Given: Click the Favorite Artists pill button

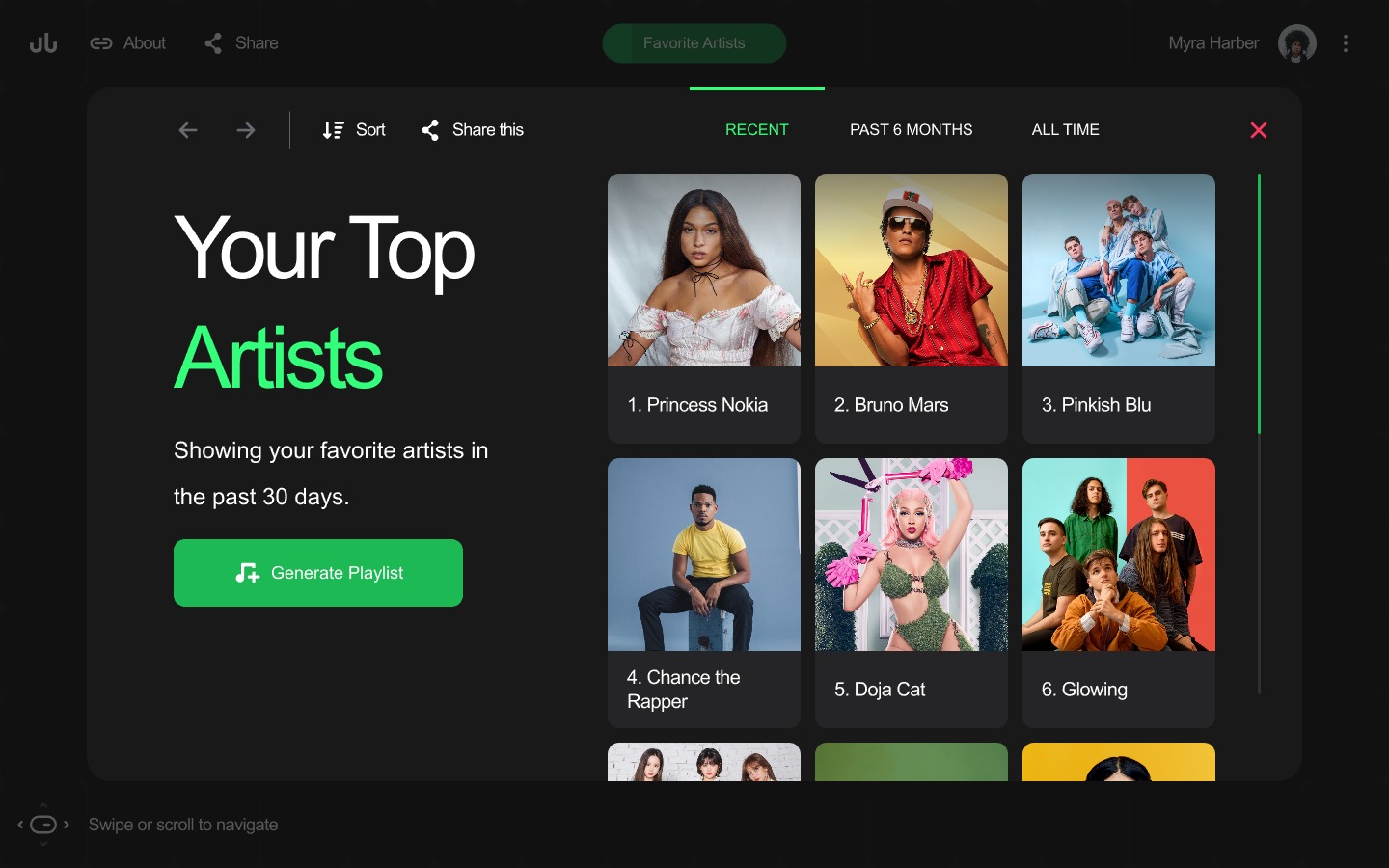Looking at the screenshot, I should click(x=694, y=43).
